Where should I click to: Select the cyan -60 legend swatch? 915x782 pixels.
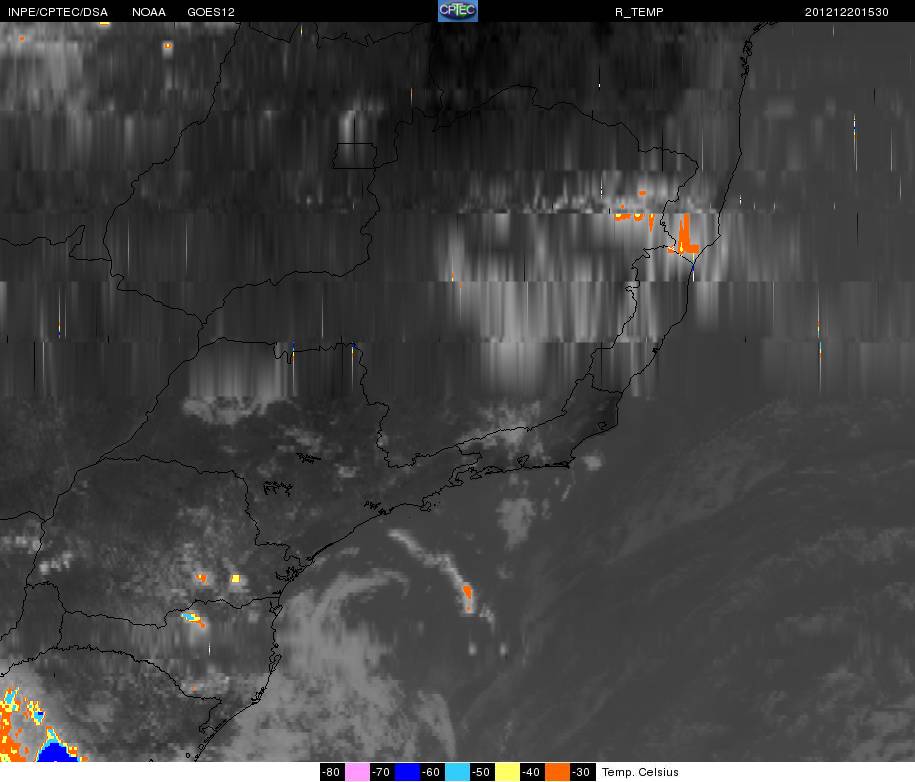[x=457, y=772]
